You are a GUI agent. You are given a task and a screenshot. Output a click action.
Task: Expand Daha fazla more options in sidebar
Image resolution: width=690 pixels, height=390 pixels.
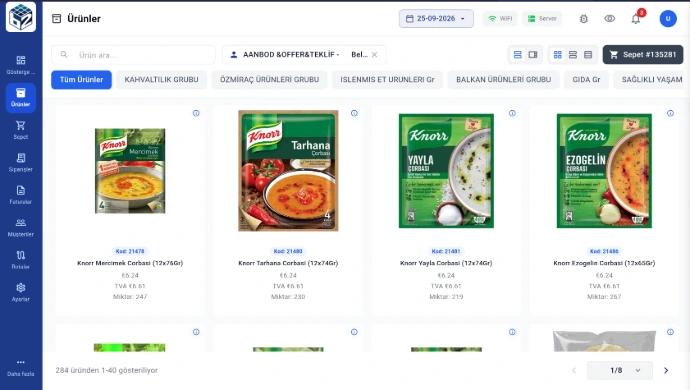pyautogui.click(x=21, y=368)
